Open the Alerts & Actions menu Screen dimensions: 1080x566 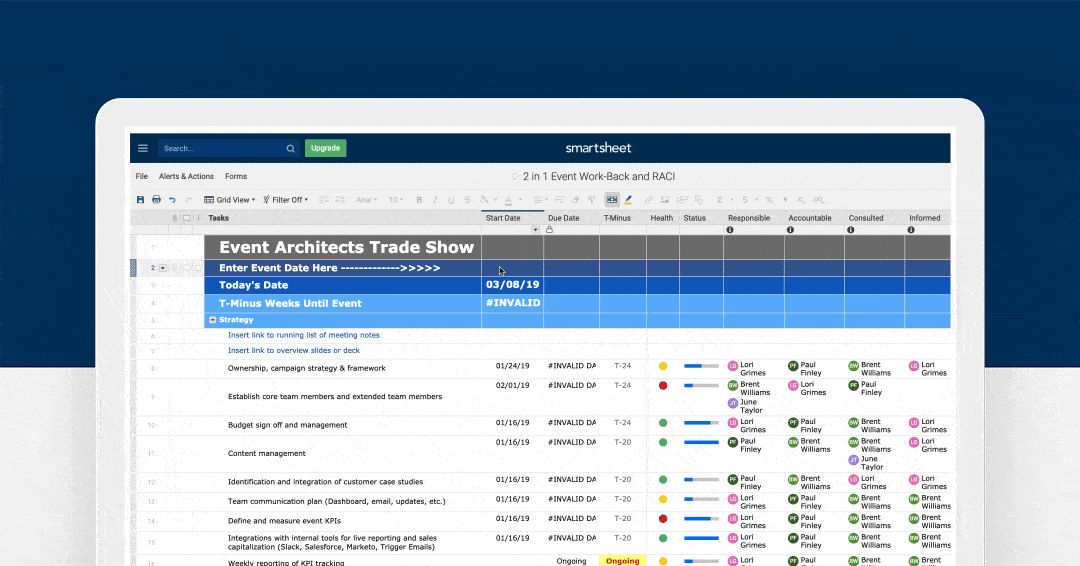pyautogui.click(x=186, y=176)
